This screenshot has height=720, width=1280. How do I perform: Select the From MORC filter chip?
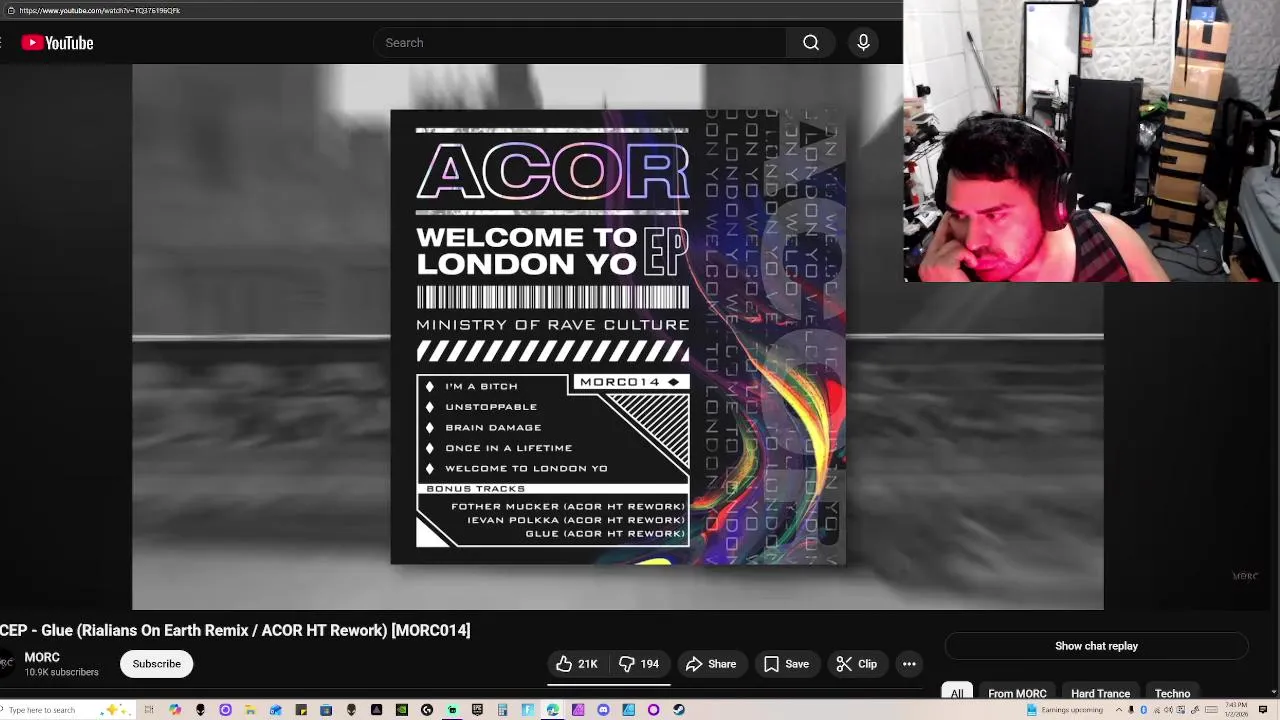coord(1017,693)
